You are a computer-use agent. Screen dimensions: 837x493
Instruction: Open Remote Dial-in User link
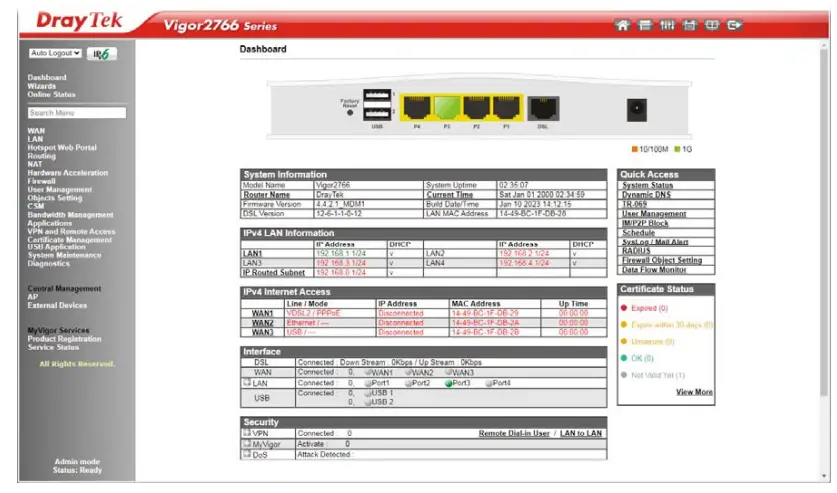click(514, 433)
